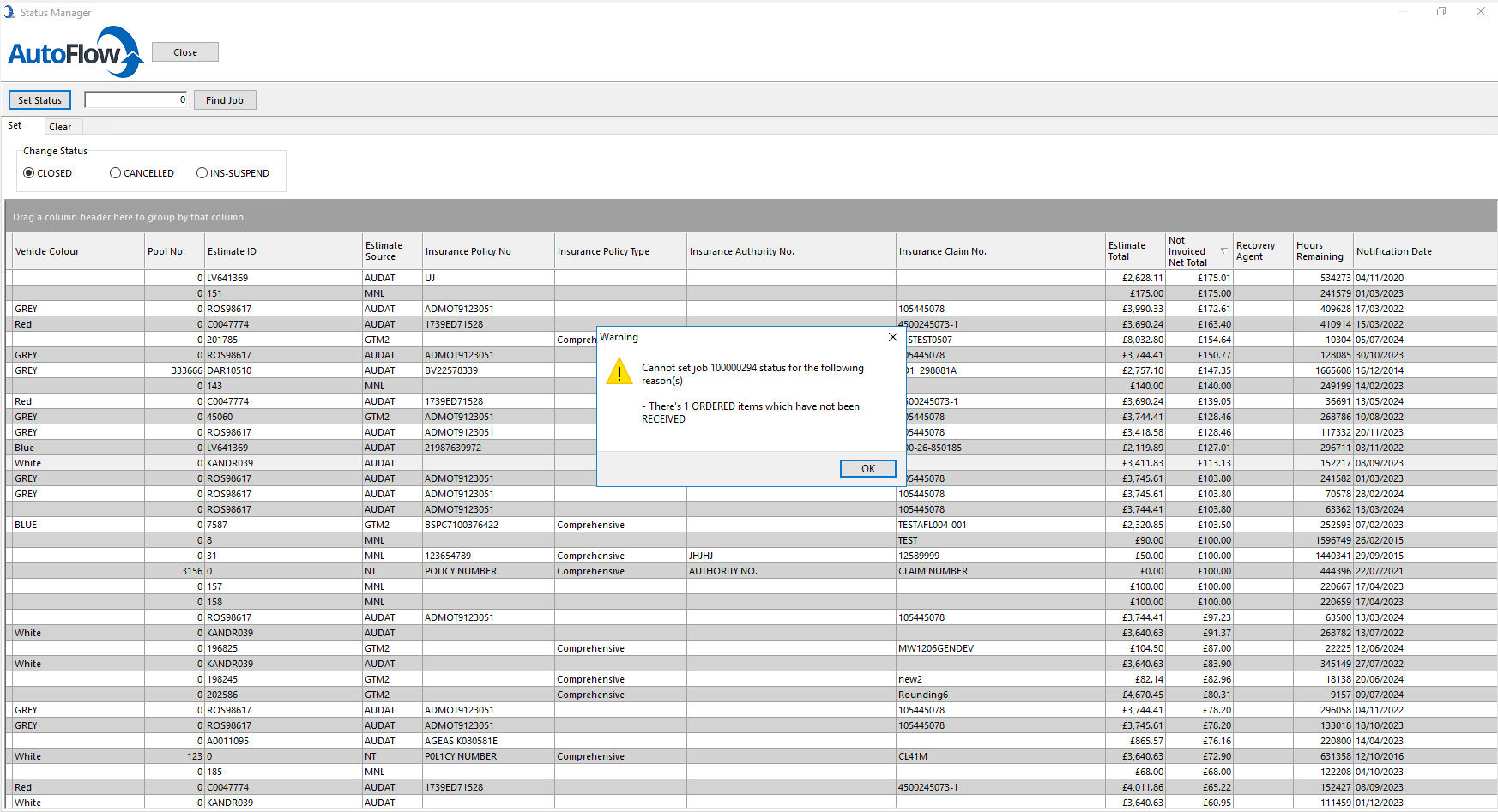Click the Estimate ID column header
This screenshot has width=1498, height=812.
click(x=283, y=251)
